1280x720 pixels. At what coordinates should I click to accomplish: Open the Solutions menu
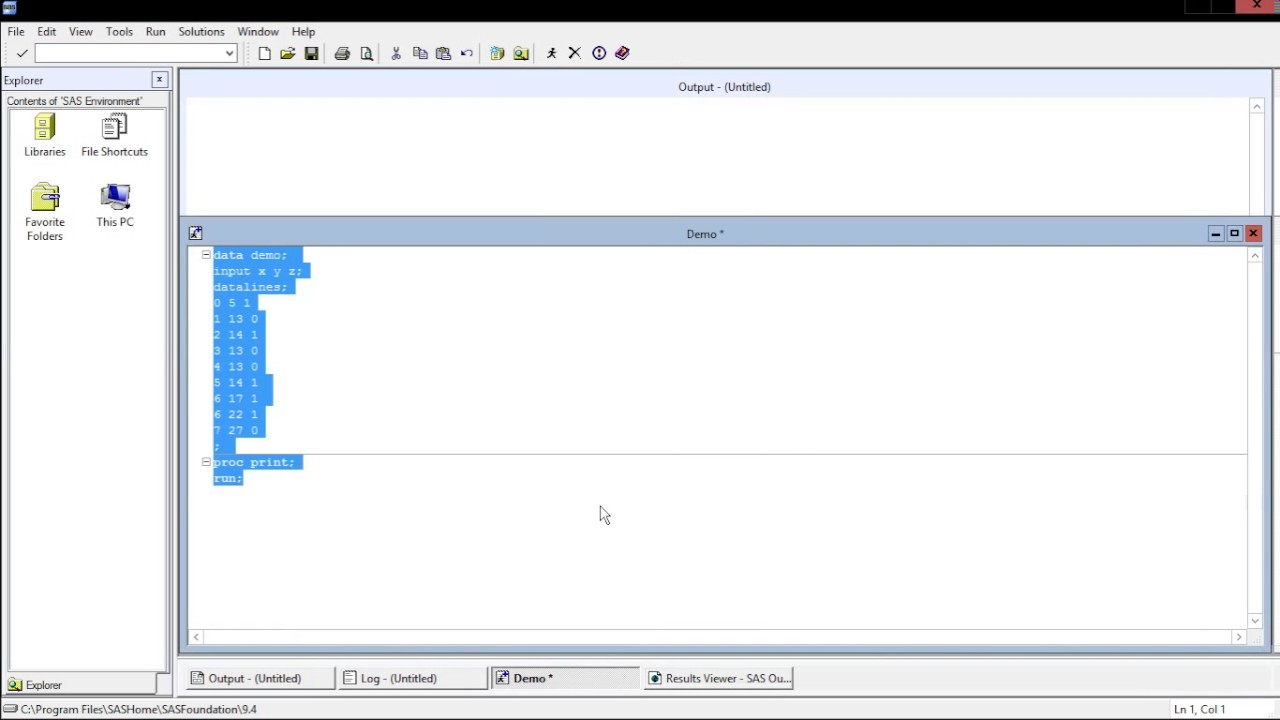coord(201,31)
